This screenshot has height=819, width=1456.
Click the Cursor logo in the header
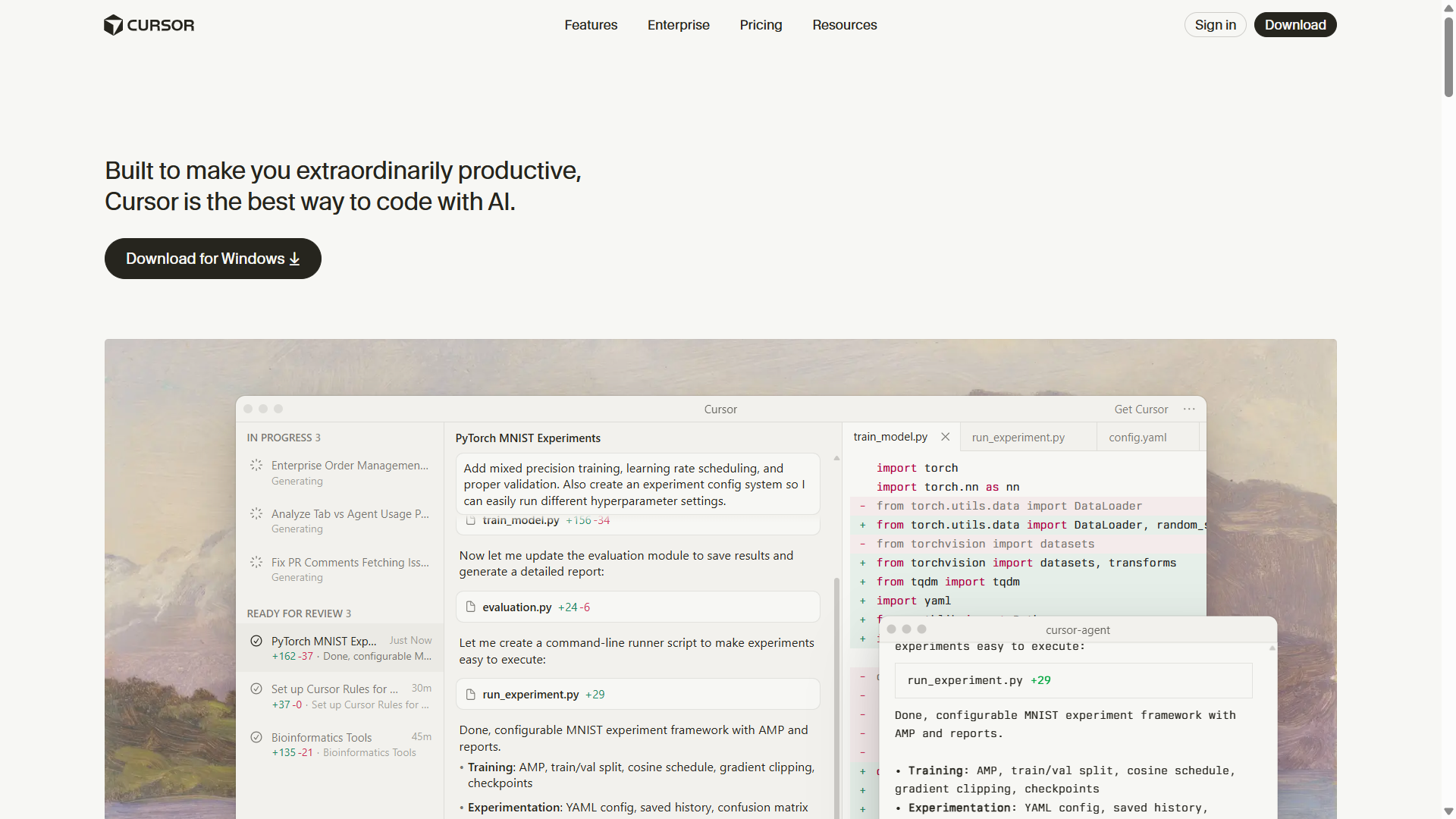(149, 24)
